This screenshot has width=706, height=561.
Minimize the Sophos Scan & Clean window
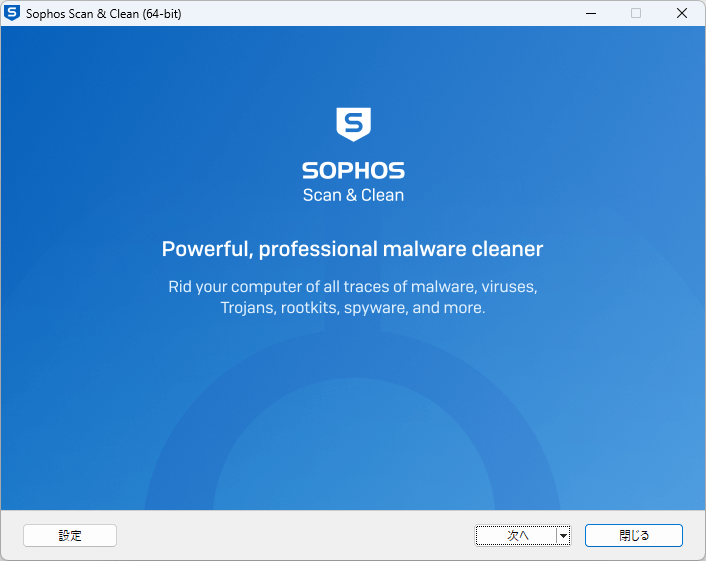pos(591,14)
